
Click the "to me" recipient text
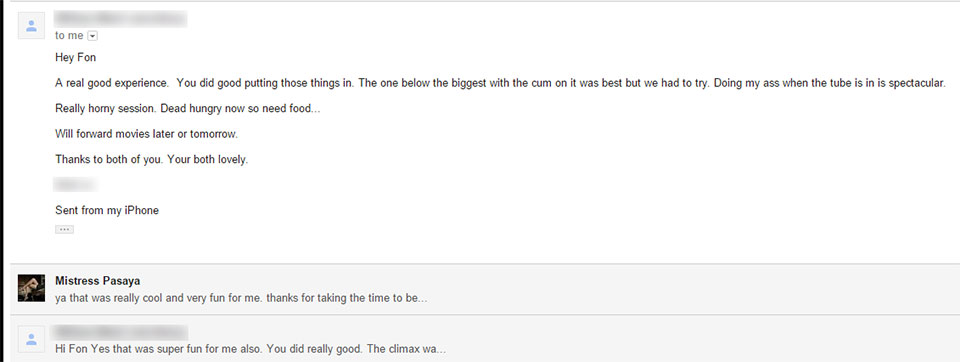[x=69, y=36]
